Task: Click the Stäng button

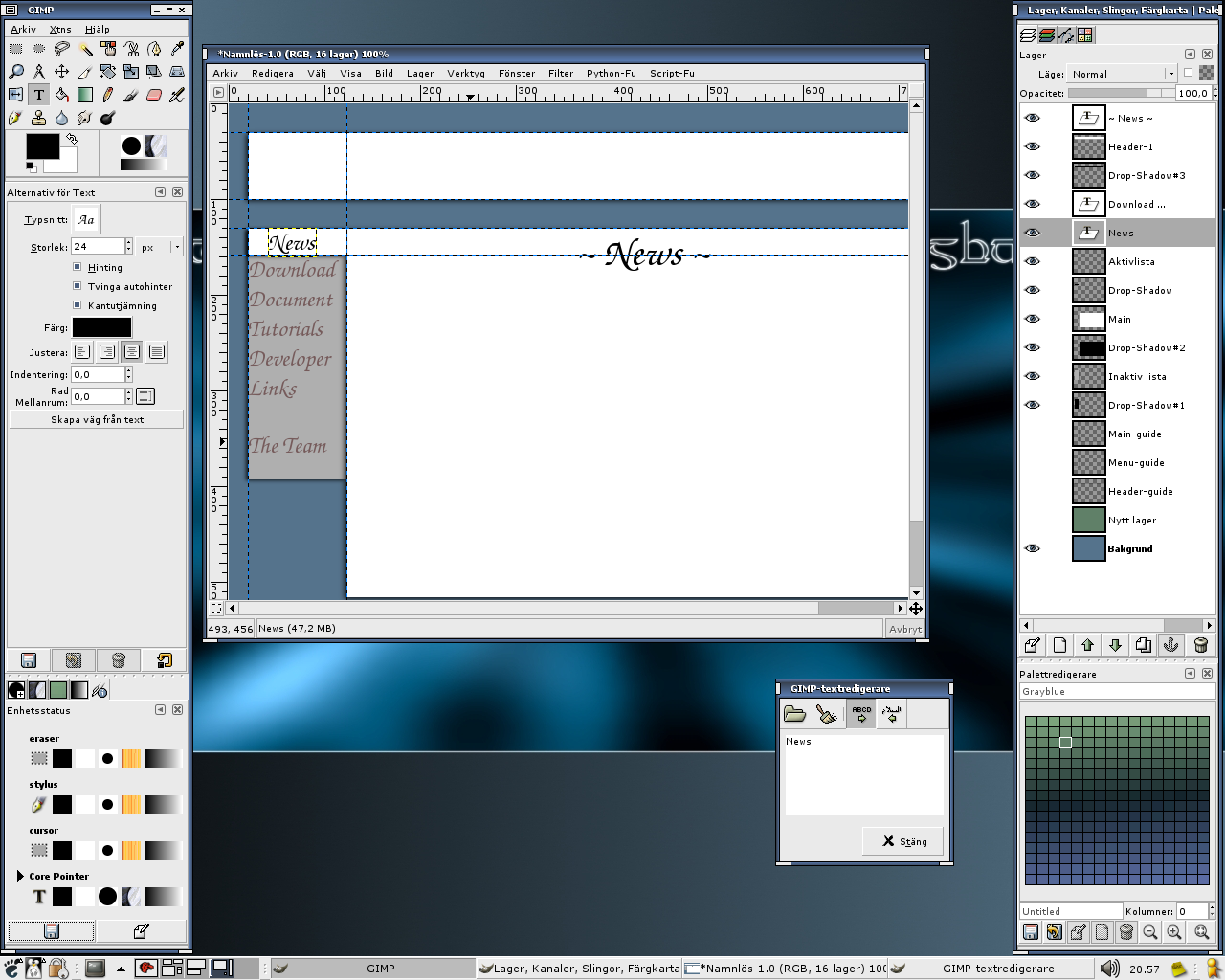Action: click(x=903, y=842)
